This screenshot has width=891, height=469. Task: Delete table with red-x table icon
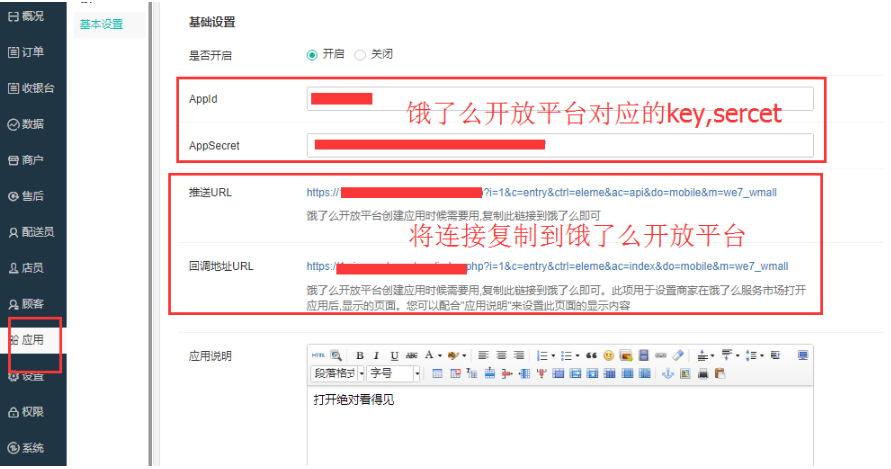pos(455,373)
